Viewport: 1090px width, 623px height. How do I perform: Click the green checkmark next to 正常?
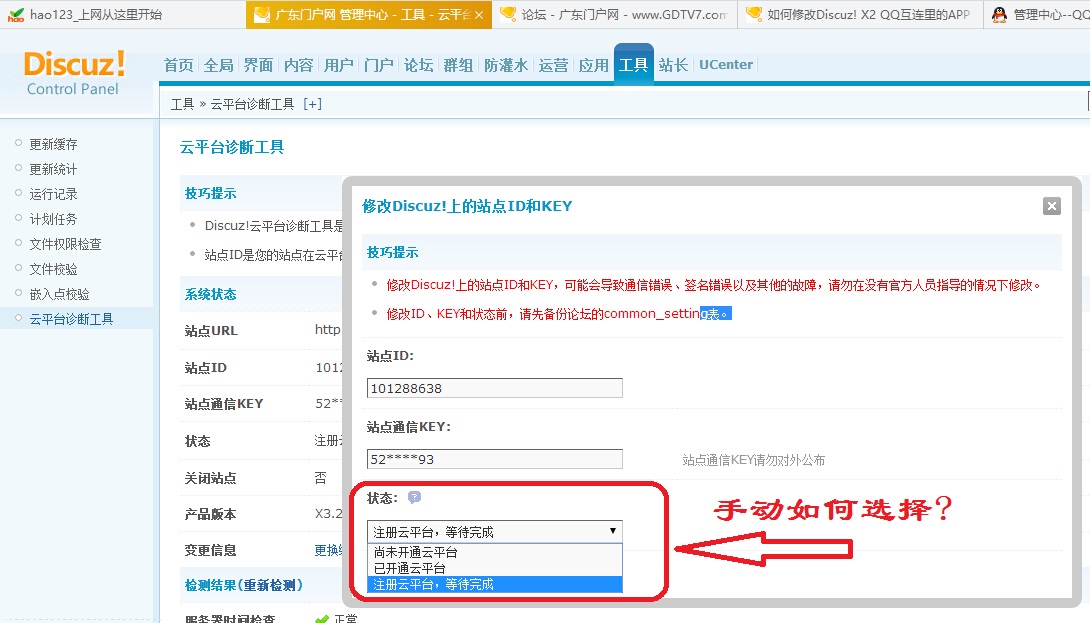(x=321, y=618)
